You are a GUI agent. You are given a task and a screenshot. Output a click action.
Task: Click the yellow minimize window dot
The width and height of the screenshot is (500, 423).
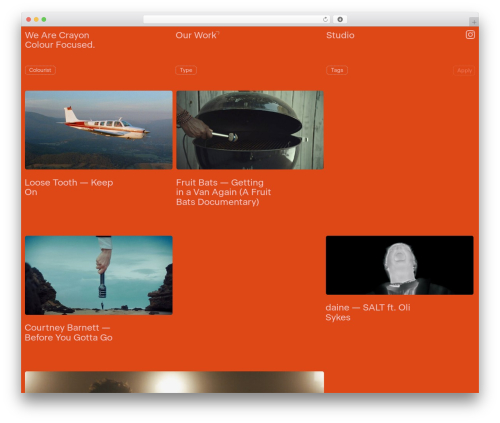tap(36, 20)
